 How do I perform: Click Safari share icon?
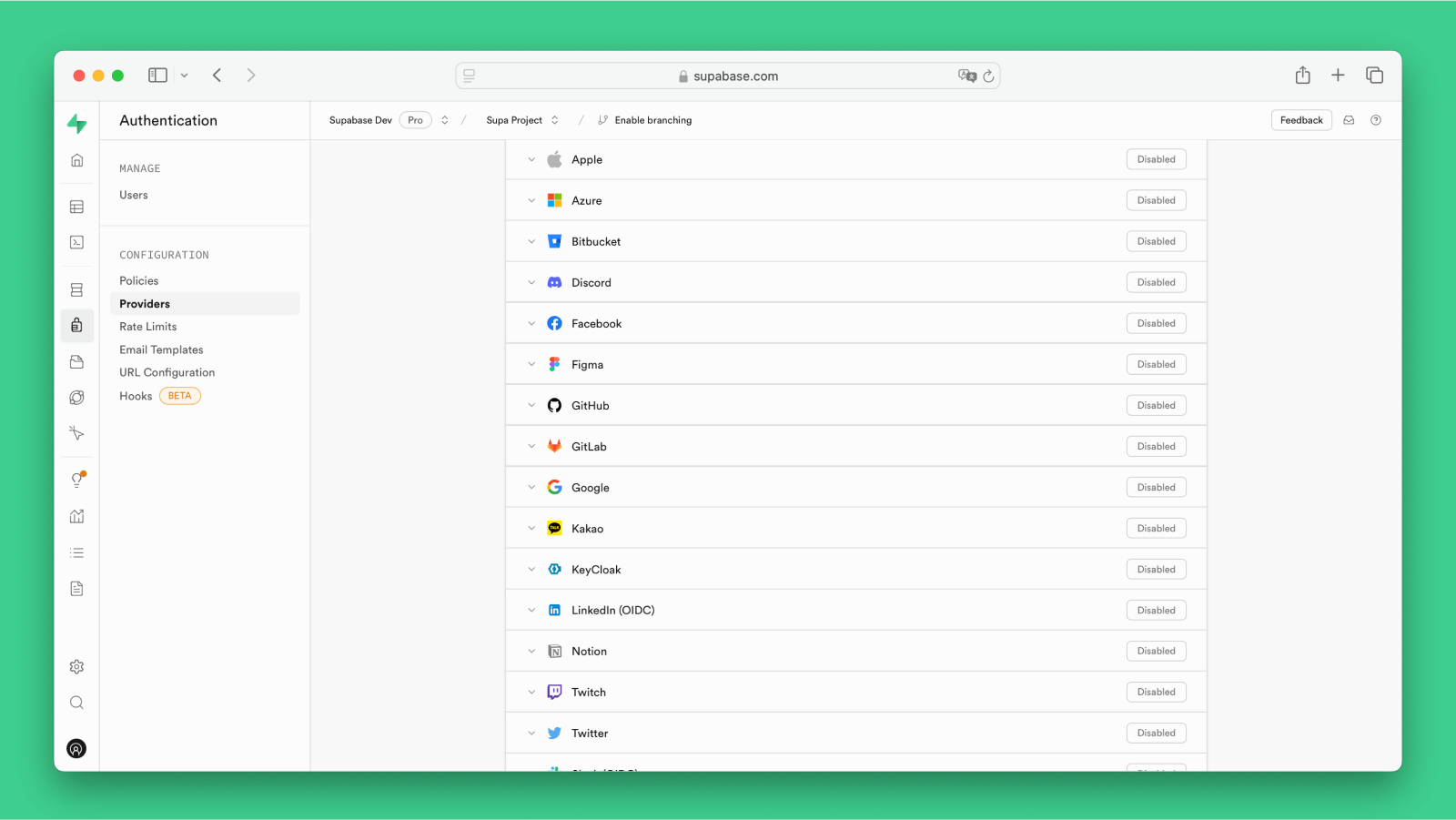[1302, 75]
